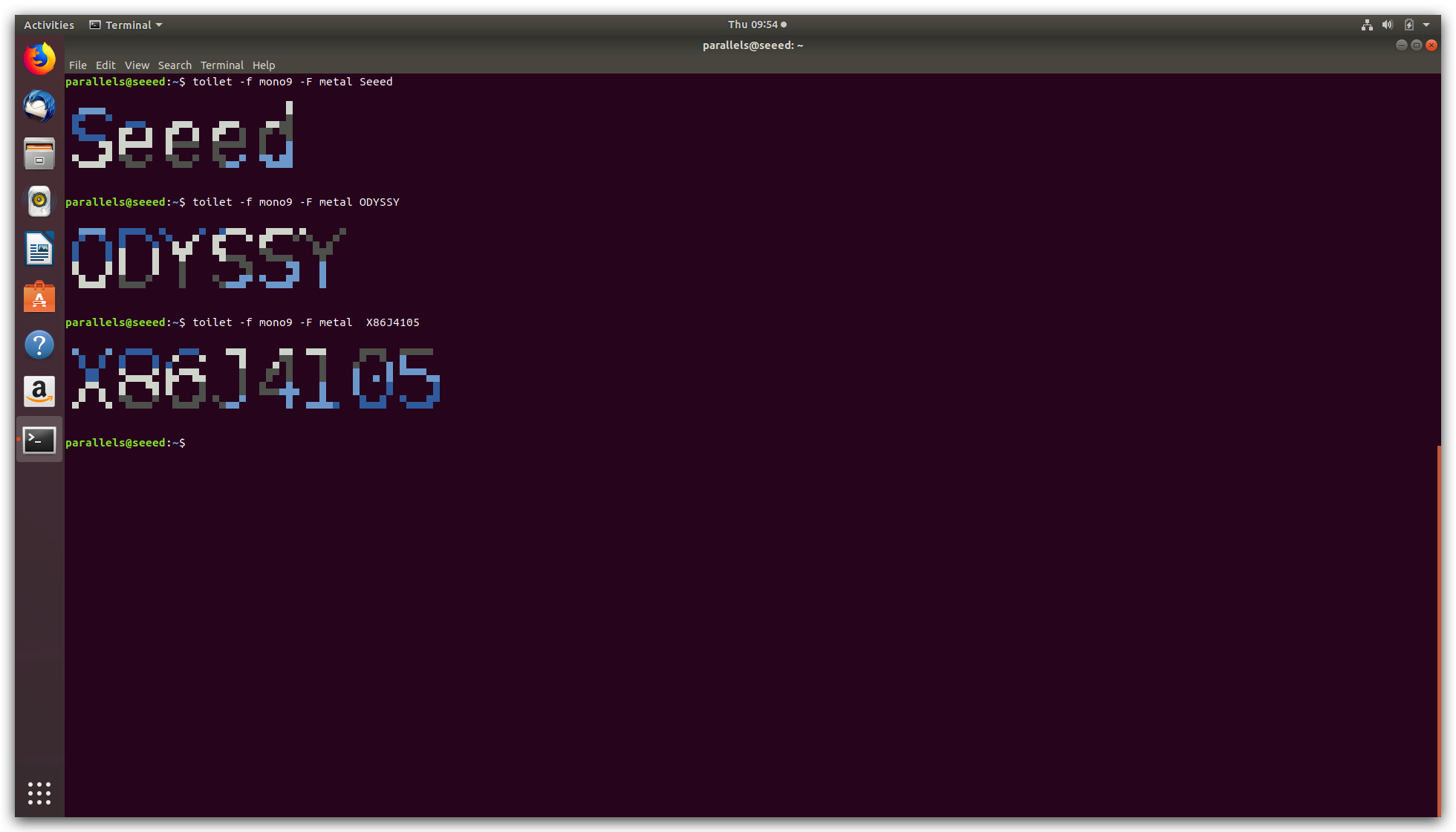The width and height of the screenshot is (1456, 832).
Task: Open the Search menu
Action: coord(175,65)
